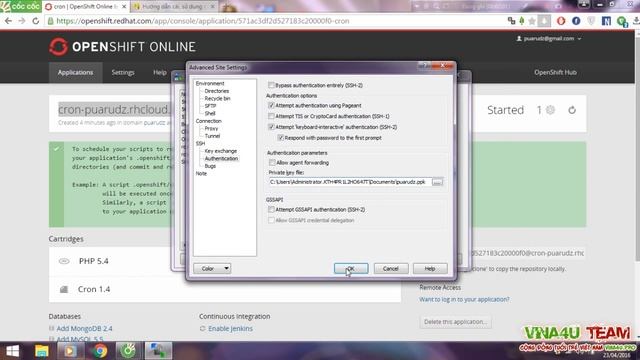Image resolution: width=640 pixels, height=360 pixels.
Task: Open the WinSCP taskbar icon
Action: [x=158, y=351]
